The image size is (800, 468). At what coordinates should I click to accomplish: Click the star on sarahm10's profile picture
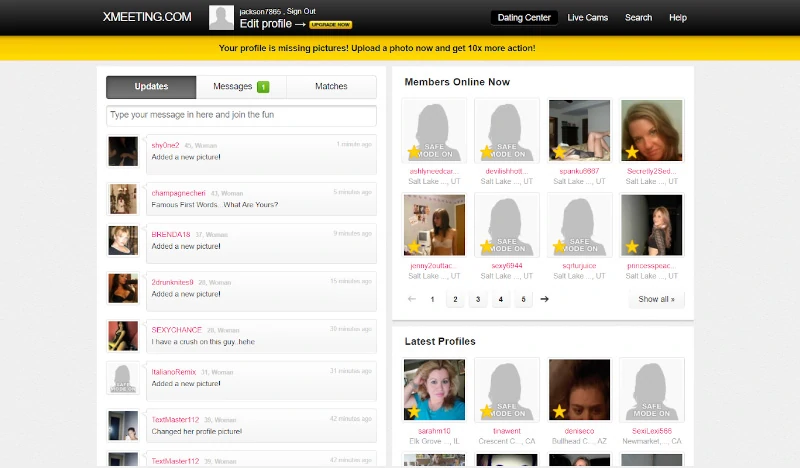414,411
